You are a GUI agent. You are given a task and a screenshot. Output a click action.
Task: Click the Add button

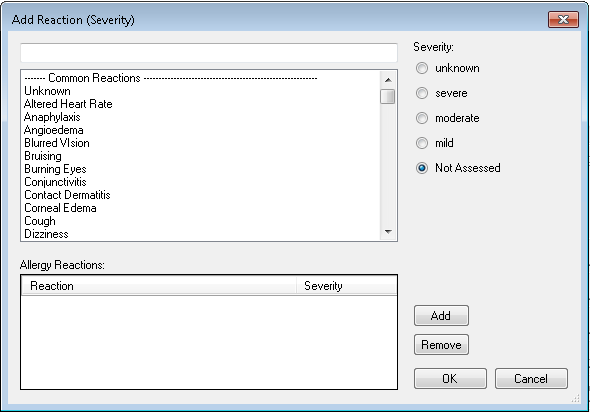pyautogui.click(x=441, y=316)
